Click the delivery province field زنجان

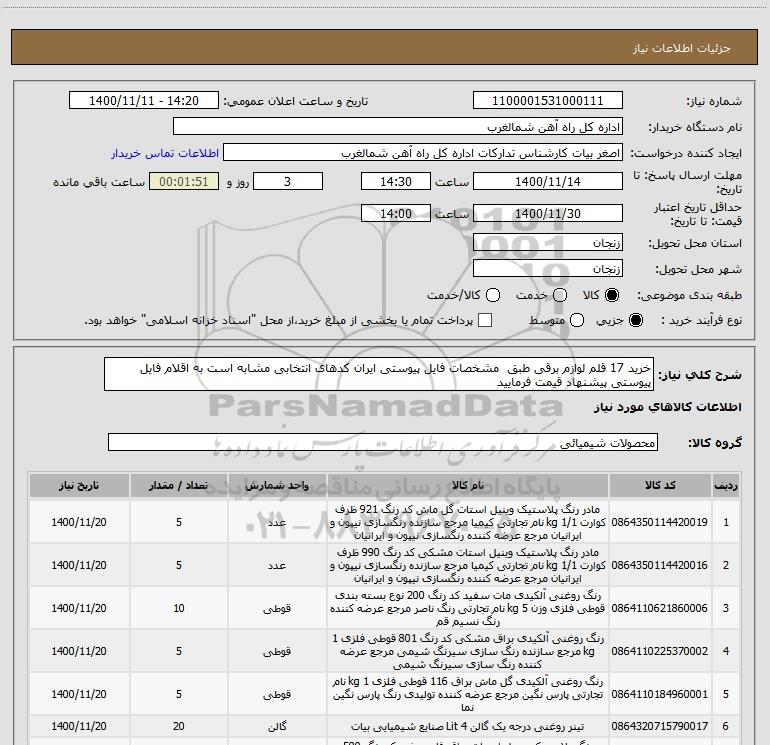coord(548,242)
